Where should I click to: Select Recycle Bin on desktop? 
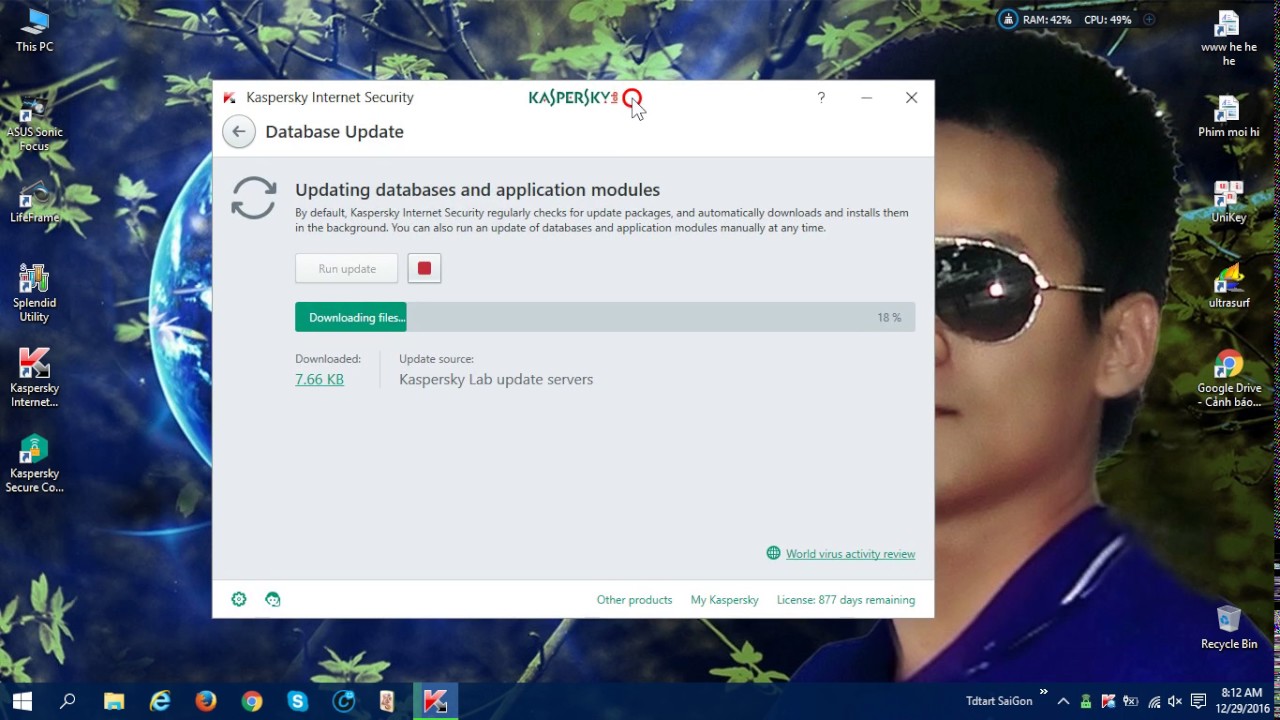pyautogui.click(x=1229, y=627)
